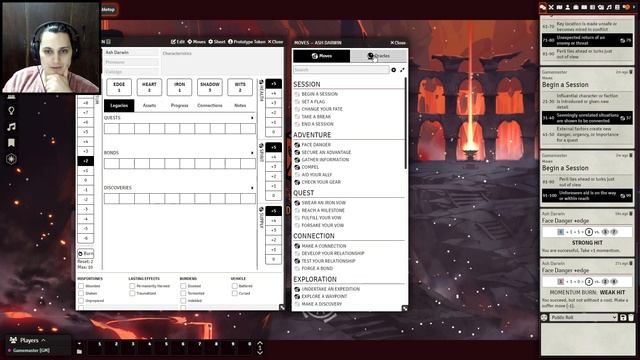This screenshot has width=640, height=360.
Task: Click the collapse-all arrows icon beside moves search
Action: pyautogui.click(x=402, y=70)
